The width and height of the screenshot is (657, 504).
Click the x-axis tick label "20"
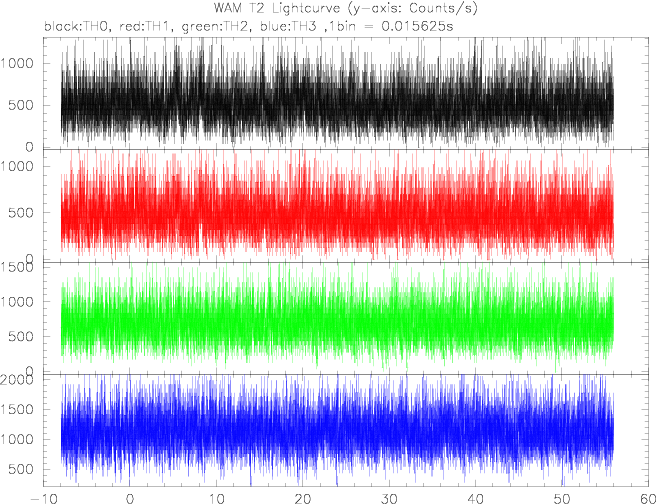tap(303, 499)
